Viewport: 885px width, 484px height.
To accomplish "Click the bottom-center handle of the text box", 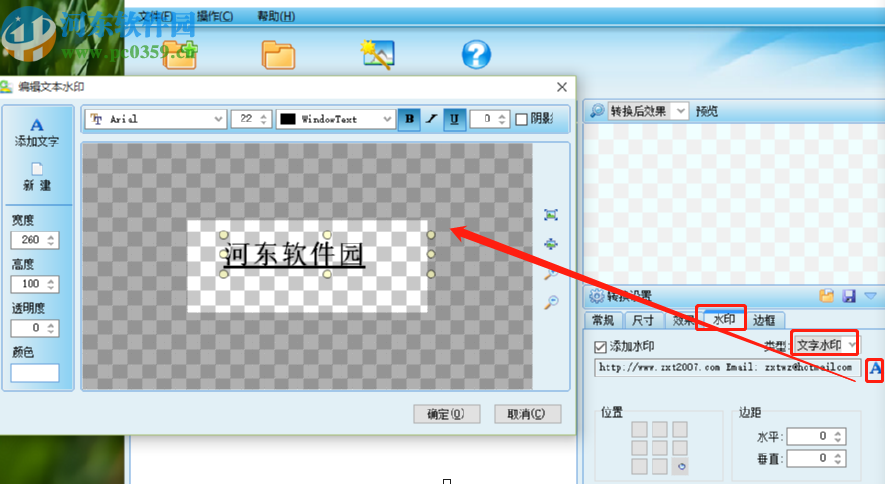I will (x=327, y=274).
